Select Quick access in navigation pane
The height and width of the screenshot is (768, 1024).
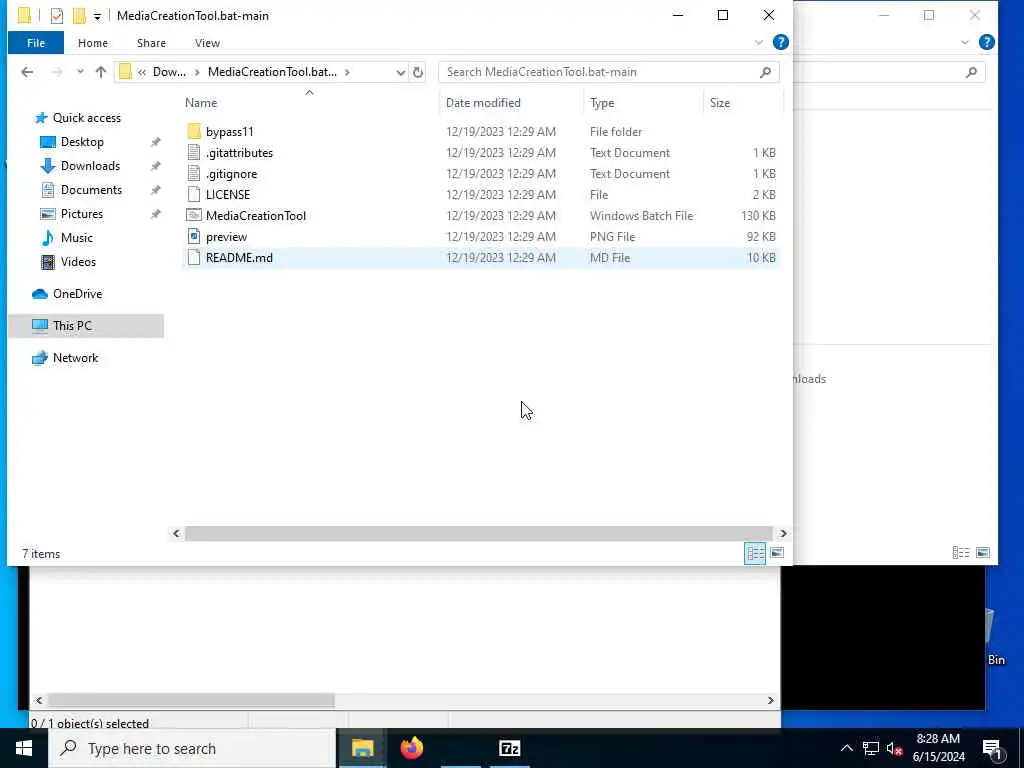tap(86, 118)
